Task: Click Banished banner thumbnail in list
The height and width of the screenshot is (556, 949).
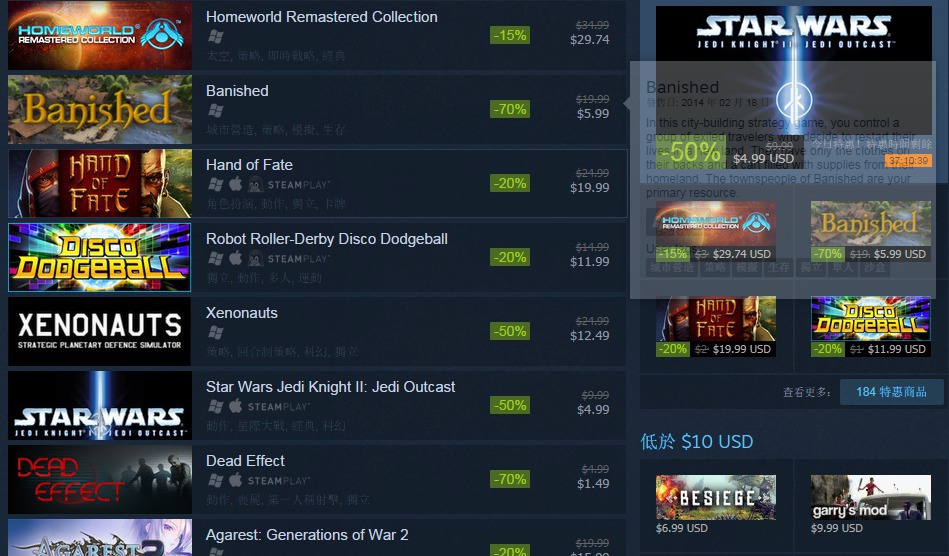Action: (x=100, y=110)
